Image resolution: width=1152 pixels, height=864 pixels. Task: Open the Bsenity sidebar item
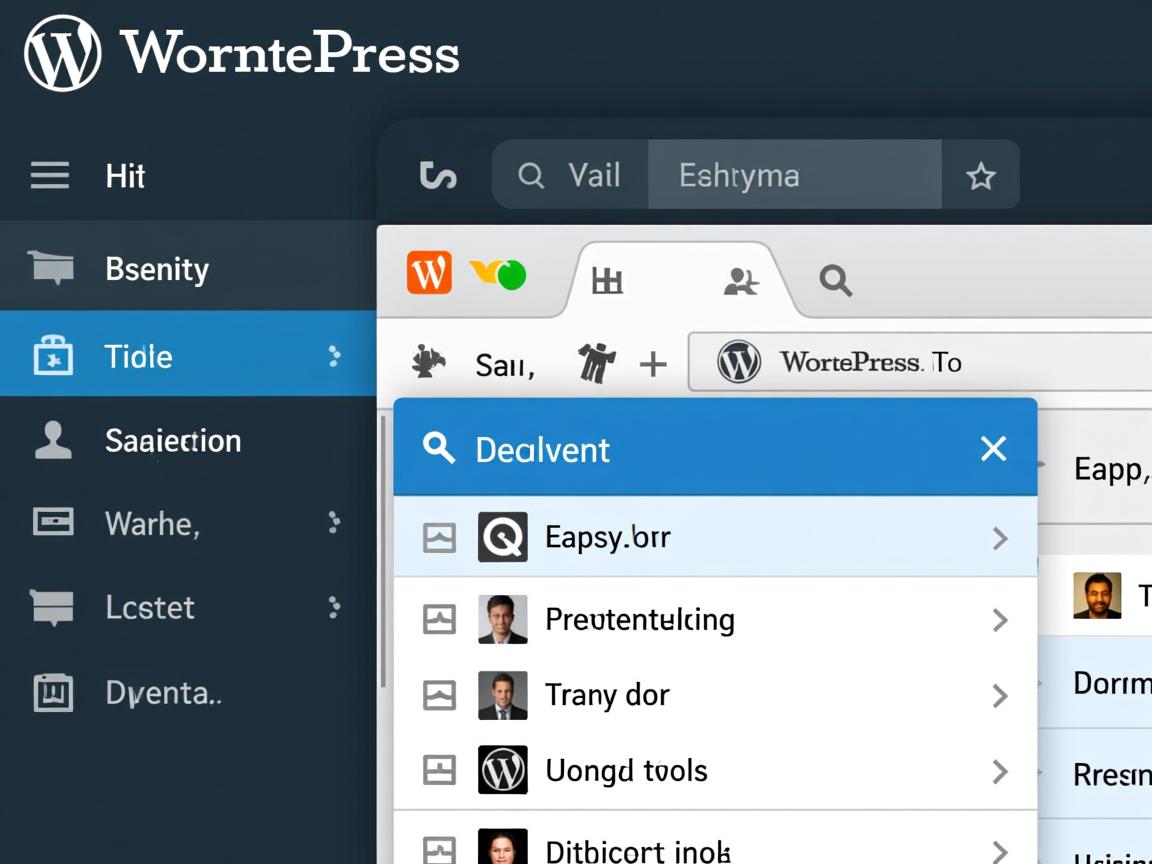pyautogui.click(x=157, y=269)
